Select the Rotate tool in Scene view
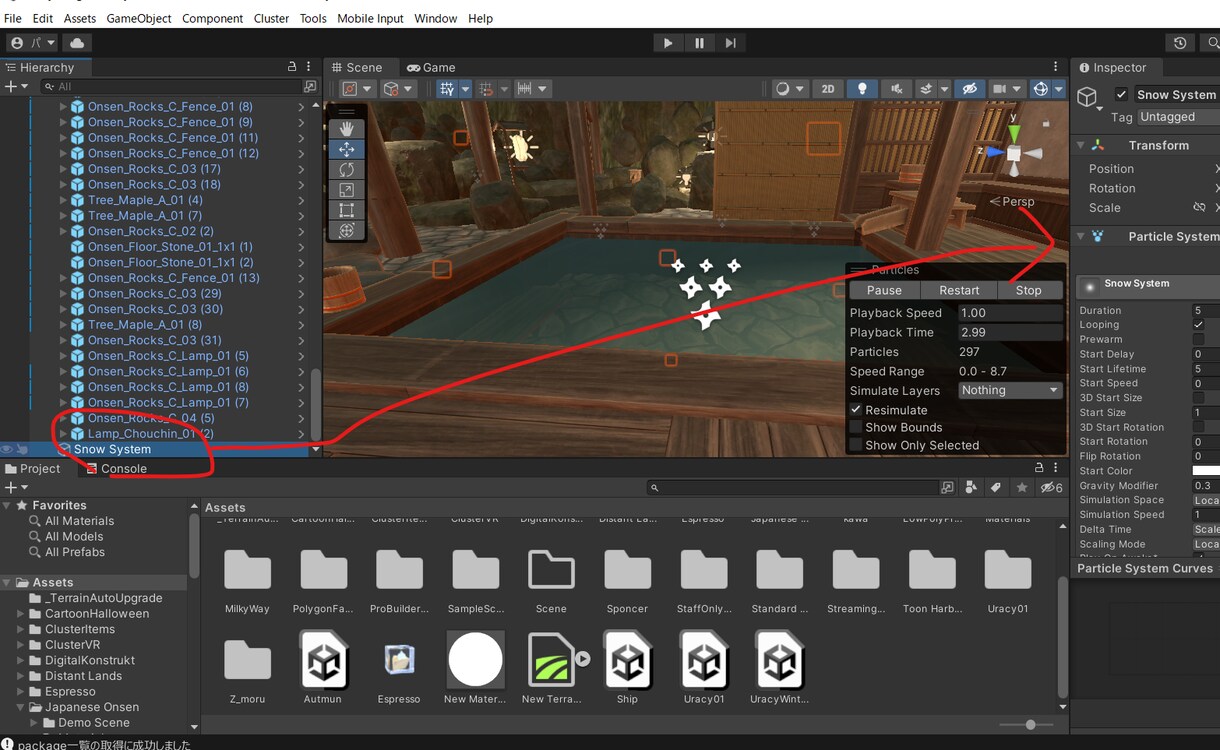 click(347, 170)
